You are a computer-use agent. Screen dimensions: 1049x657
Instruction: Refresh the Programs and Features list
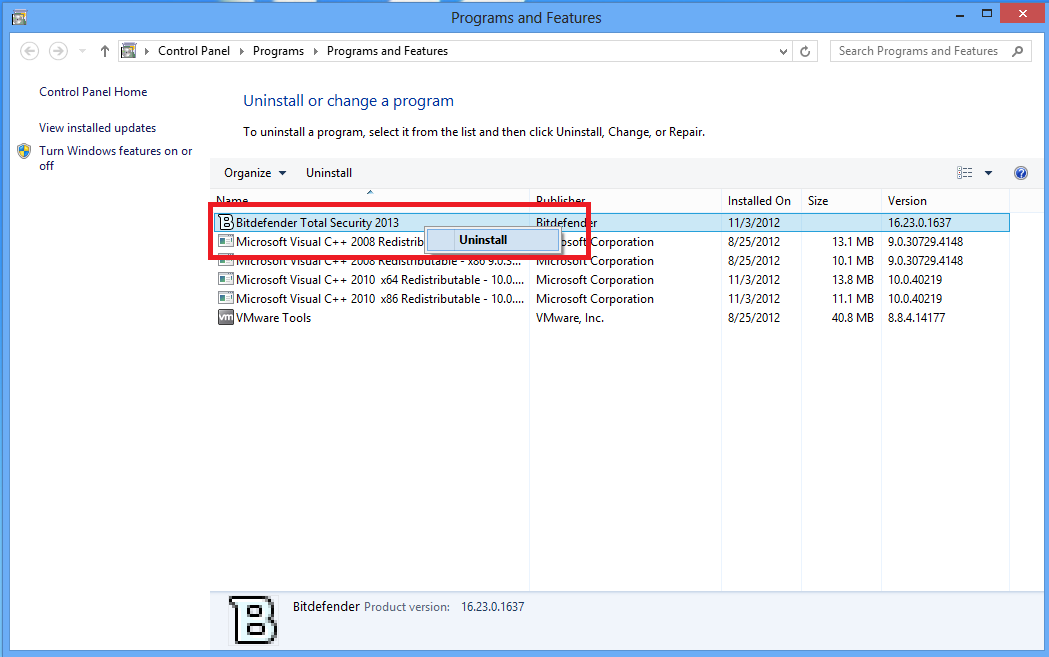[x=805, y=52]
